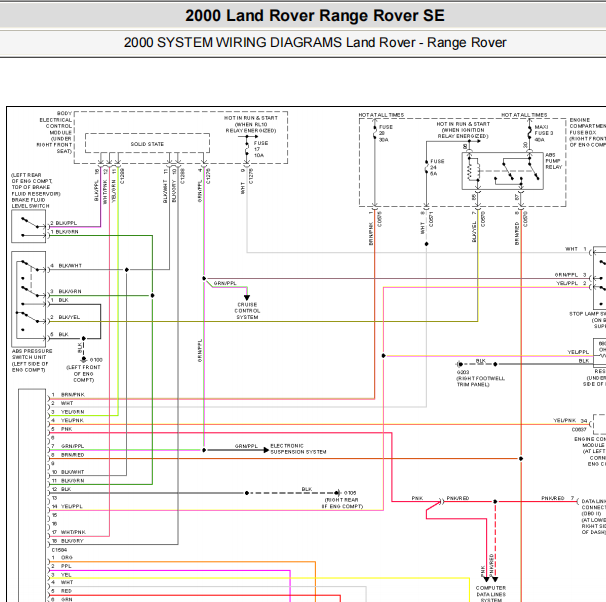Click the 'G203' ground label
This screenshot has height=602, width=606.
463,372
